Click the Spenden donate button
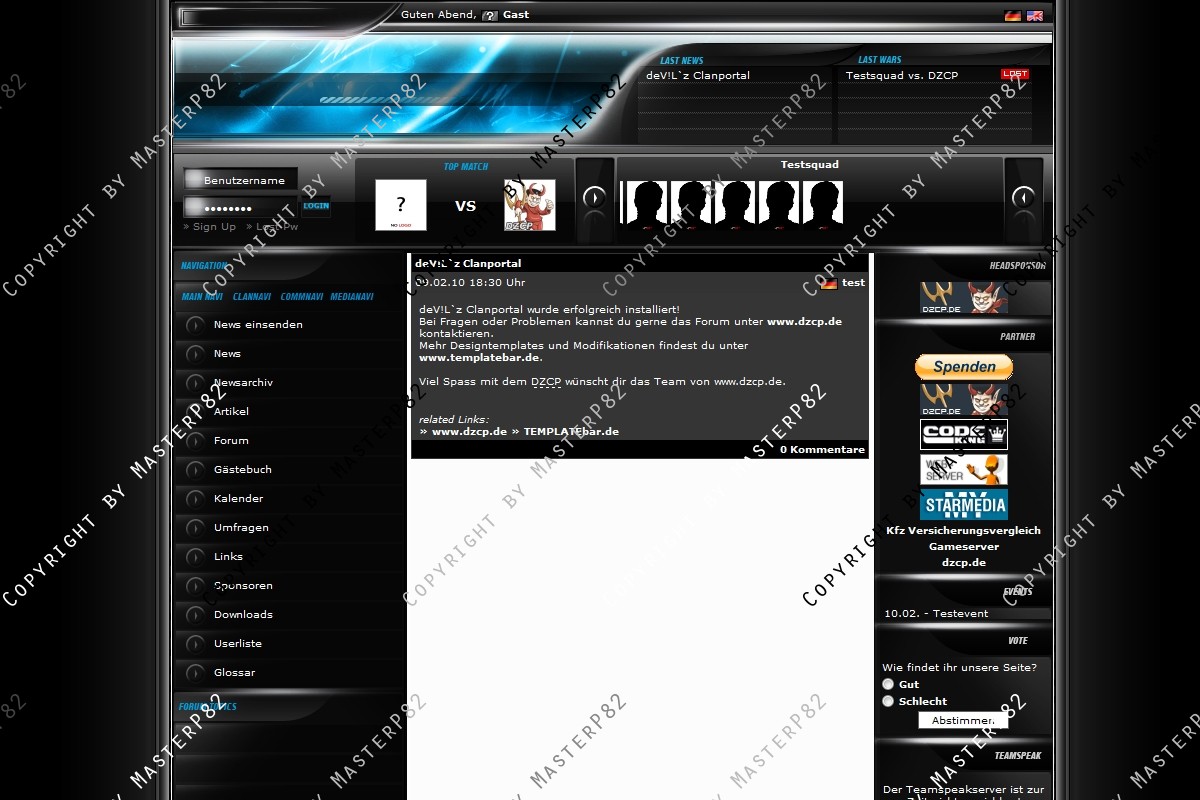The width and height of the screenshot is (1200, 800). pyautogui.click(x=963, y=367)
